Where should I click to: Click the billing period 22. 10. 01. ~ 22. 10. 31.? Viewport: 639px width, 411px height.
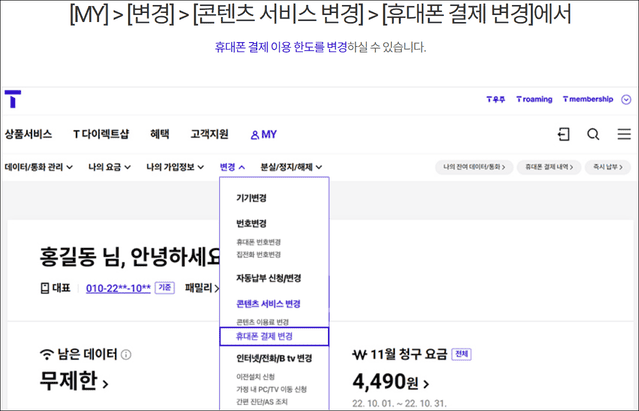pyautogui.click(x=399, y=403)
